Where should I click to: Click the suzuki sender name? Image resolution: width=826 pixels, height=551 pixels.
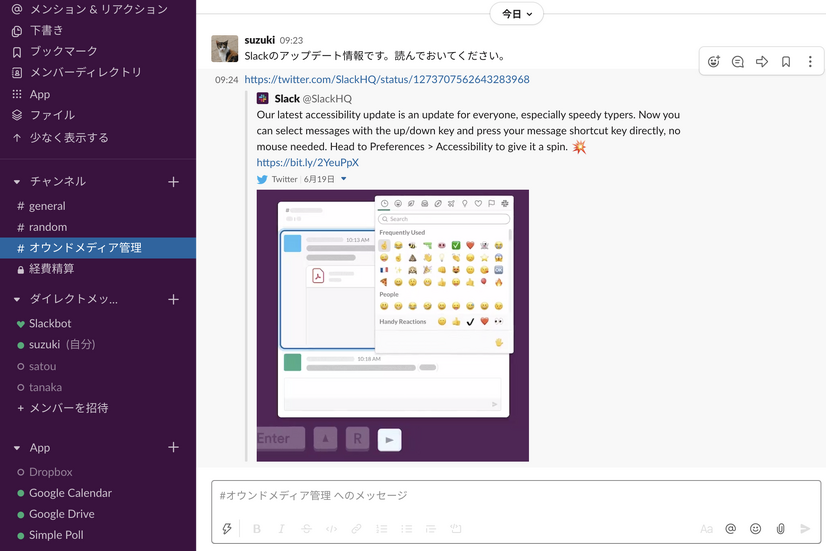pos(260,40)
